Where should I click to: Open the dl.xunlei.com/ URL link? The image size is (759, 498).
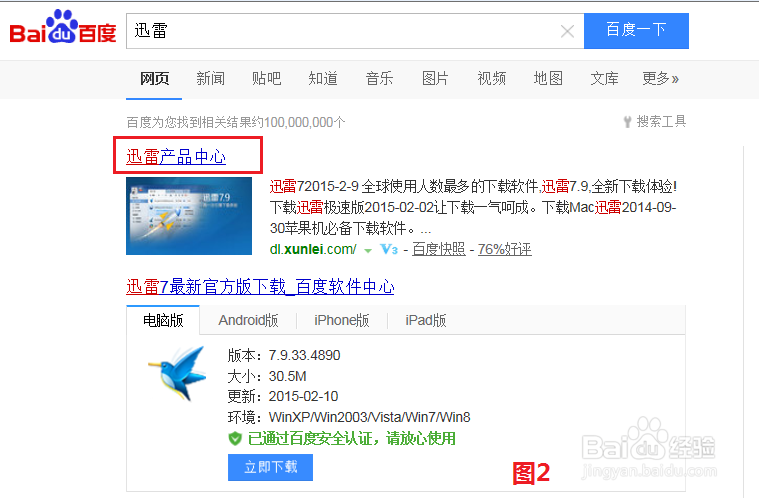click(313, 249)
